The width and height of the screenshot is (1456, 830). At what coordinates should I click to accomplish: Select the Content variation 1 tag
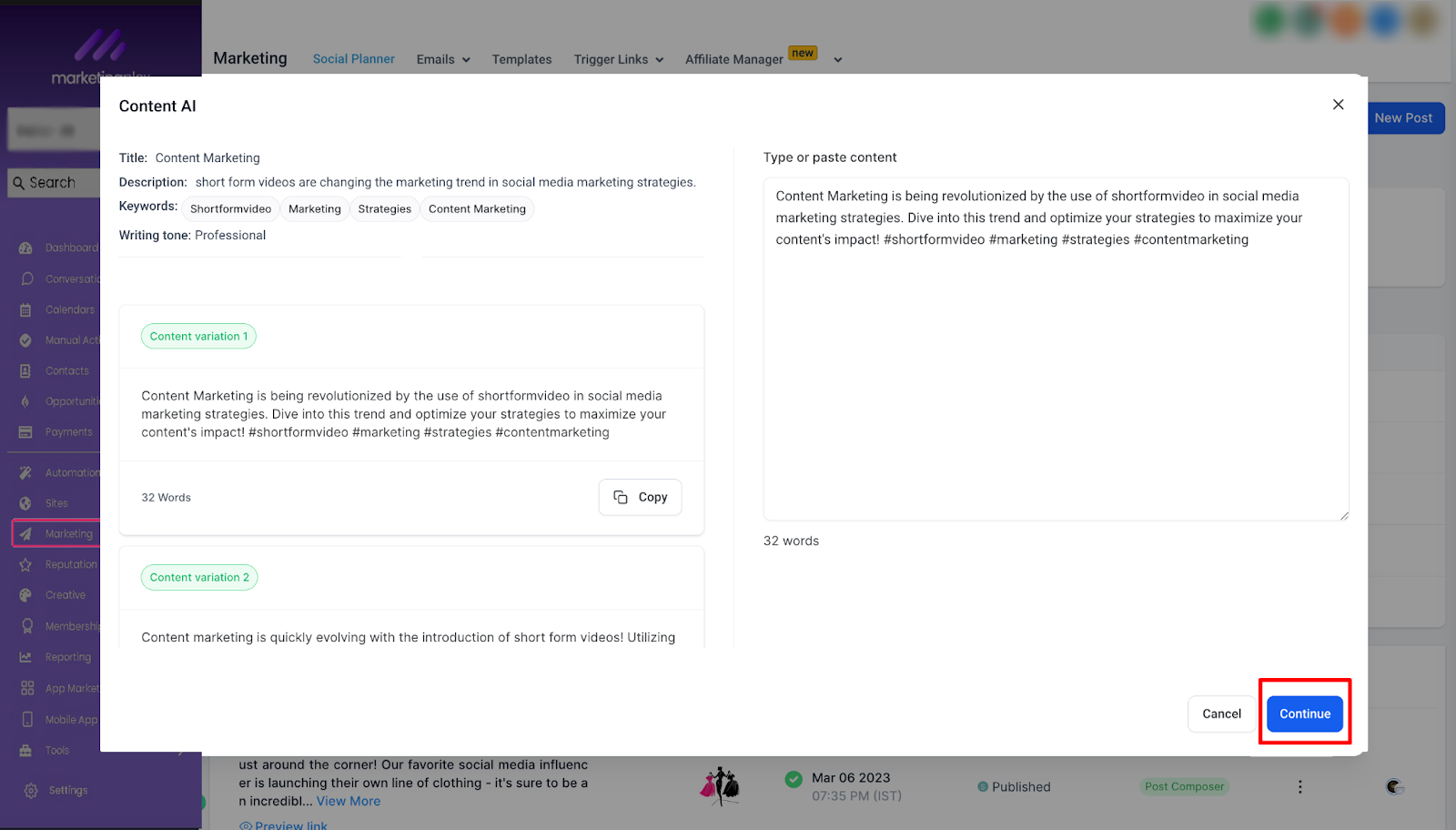198,336
